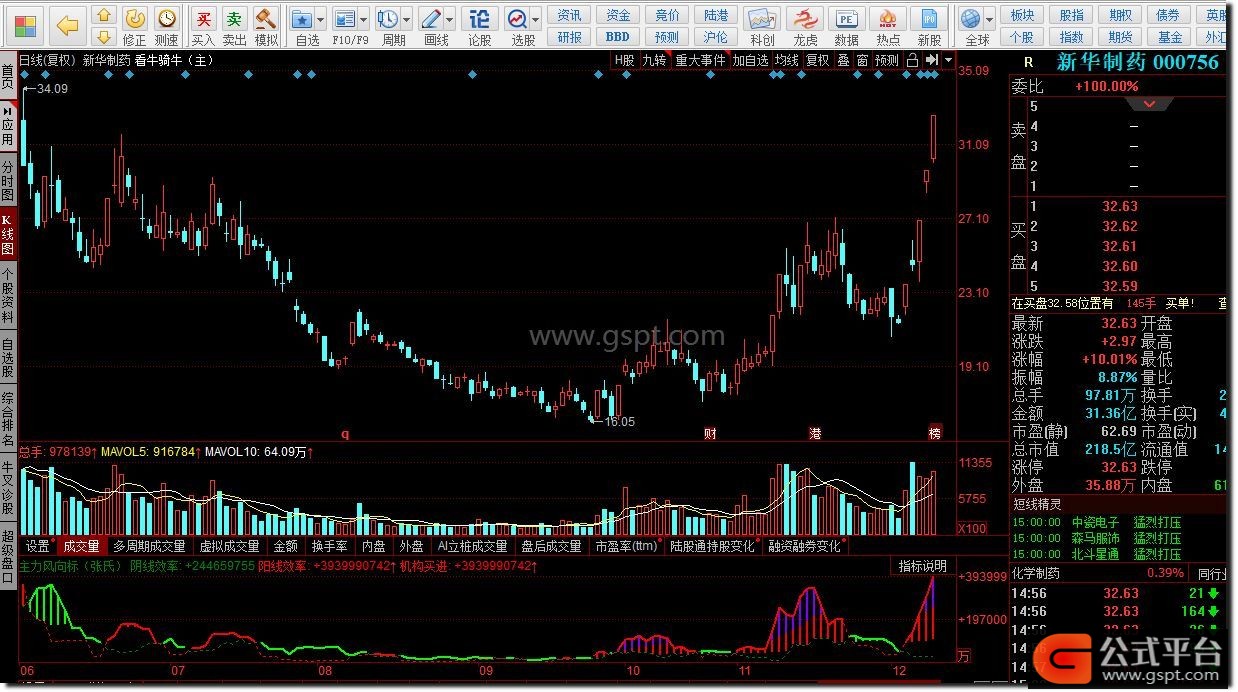Open the 论股 stock discussion icon
The height and width of the screenshot is (692, 1238).
pyautogui.click(x=480, y=25)
